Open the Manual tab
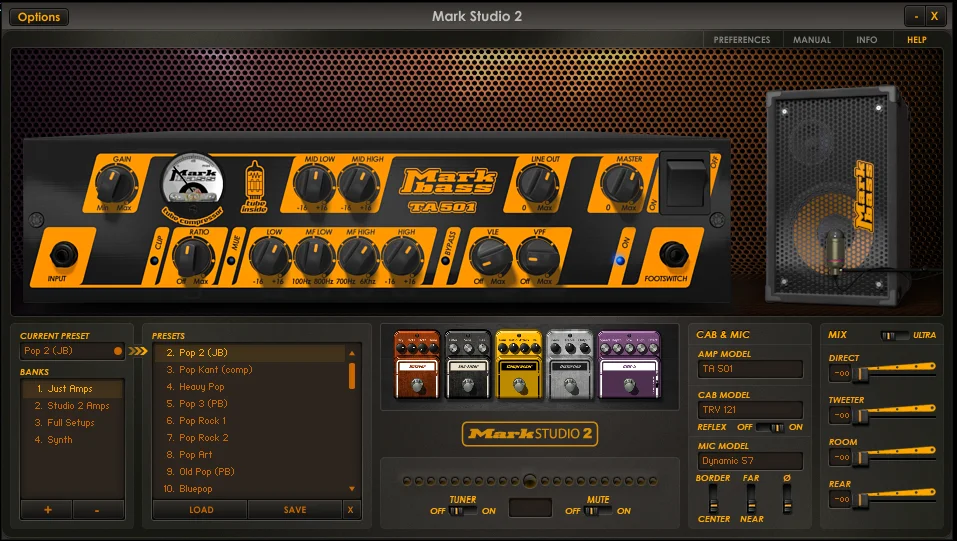The height and width of the screenshot is (541, 957). pos(812,40)
